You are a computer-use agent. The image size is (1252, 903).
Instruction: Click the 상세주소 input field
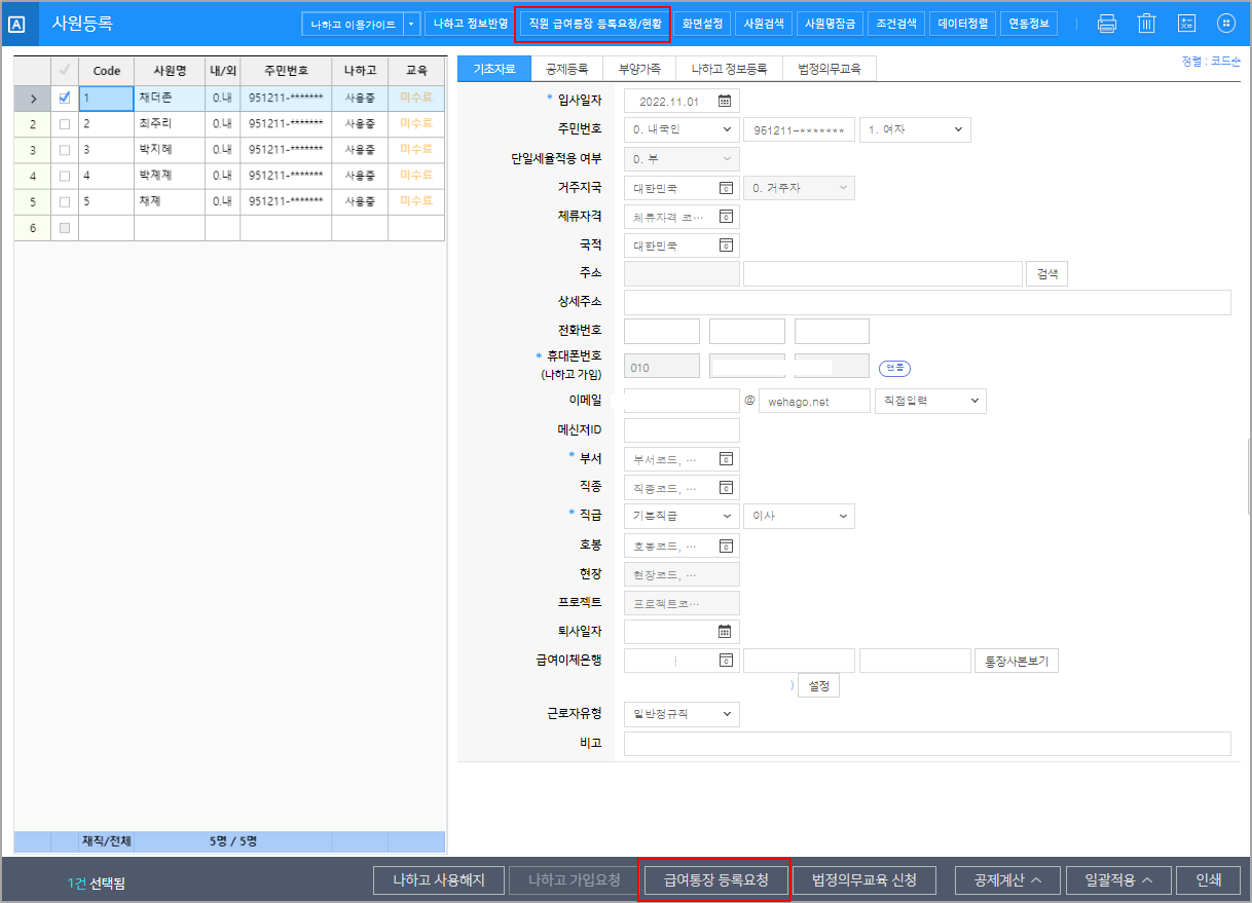pyautogui.click(x=927, y=303)
